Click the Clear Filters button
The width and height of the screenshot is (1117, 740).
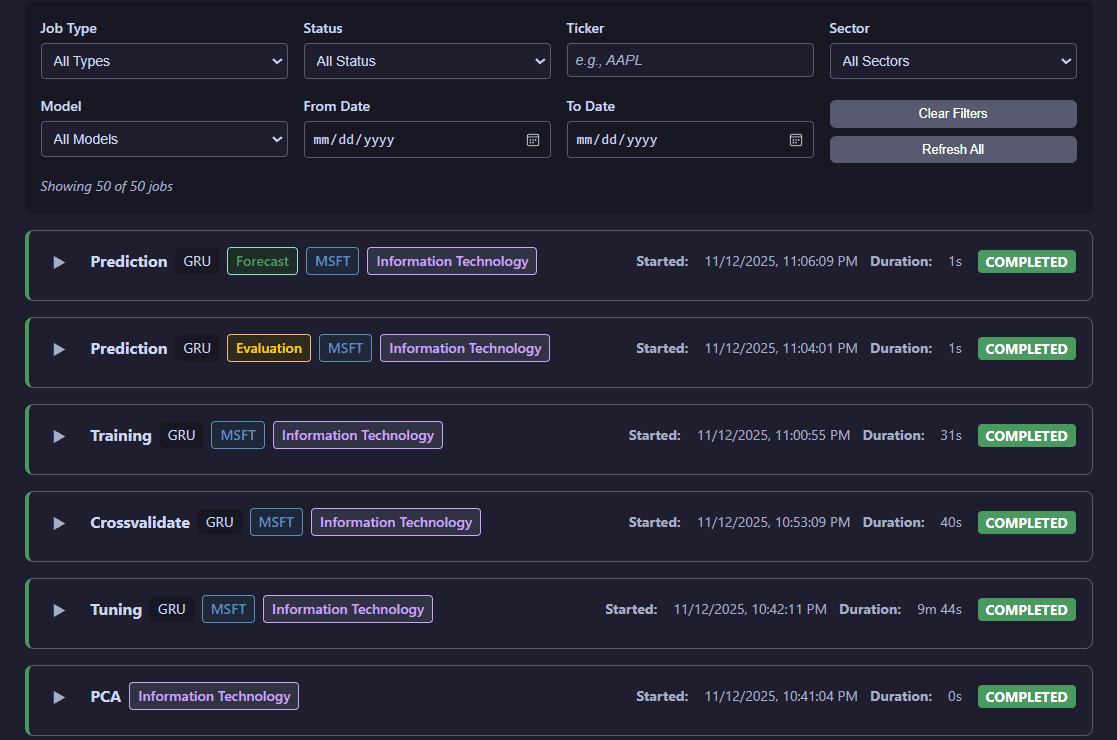[x=953, y=114]
